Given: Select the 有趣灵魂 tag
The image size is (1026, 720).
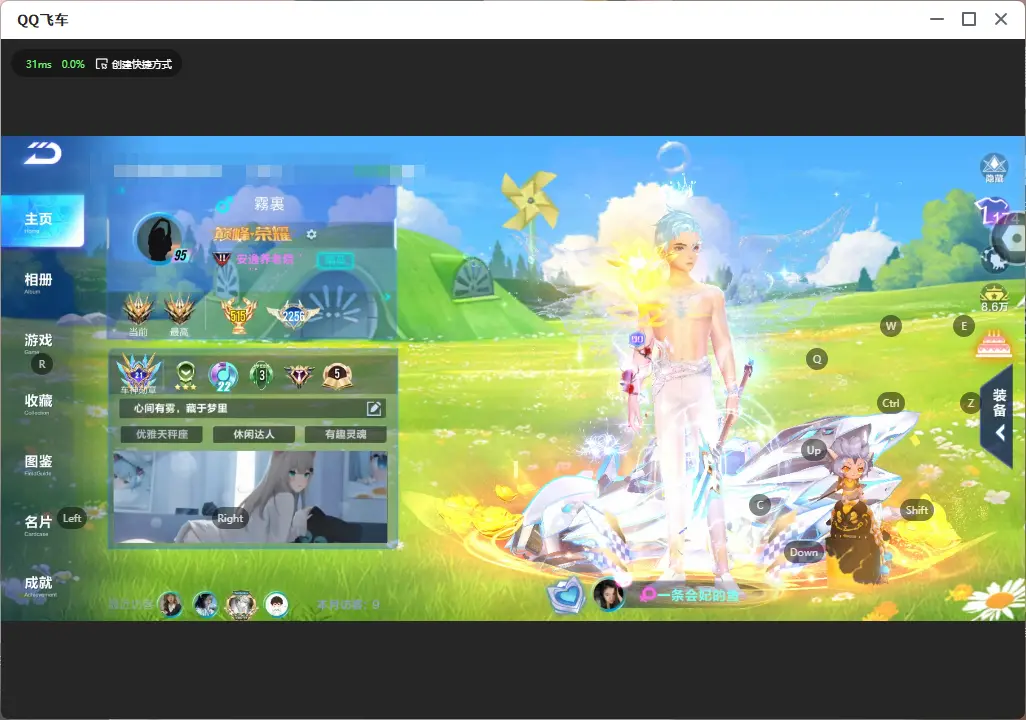Looking at the screenshot, I should pyautogui.click(x=345, y=434).
